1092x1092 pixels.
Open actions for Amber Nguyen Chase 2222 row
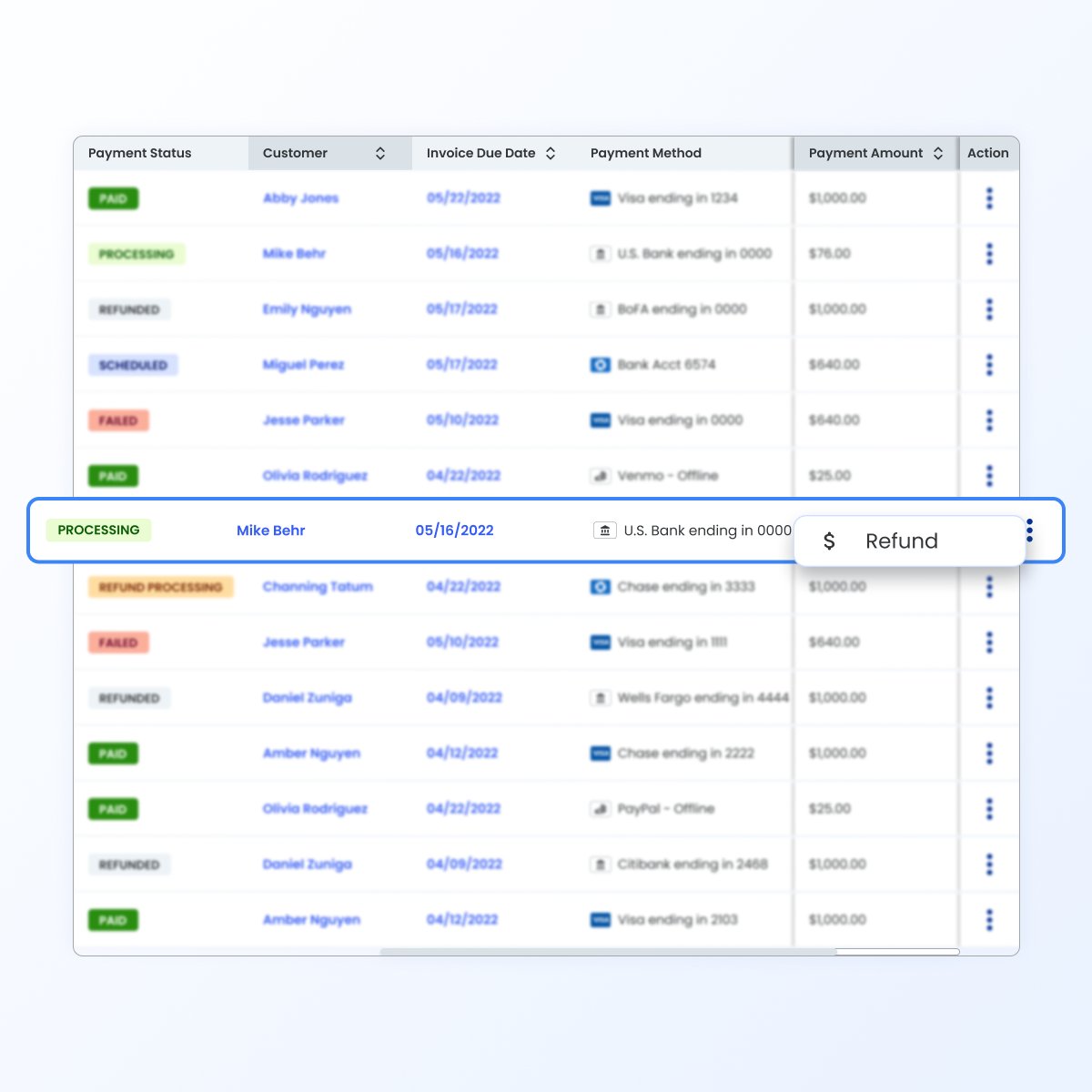989,753
